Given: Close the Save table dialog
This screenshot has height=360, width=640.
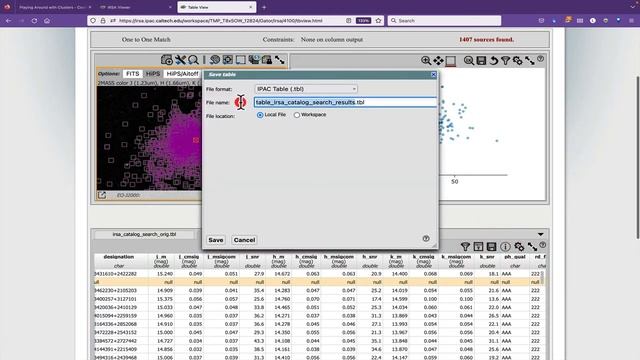Looking at the screenshot, I should click(x=433, y=75).
